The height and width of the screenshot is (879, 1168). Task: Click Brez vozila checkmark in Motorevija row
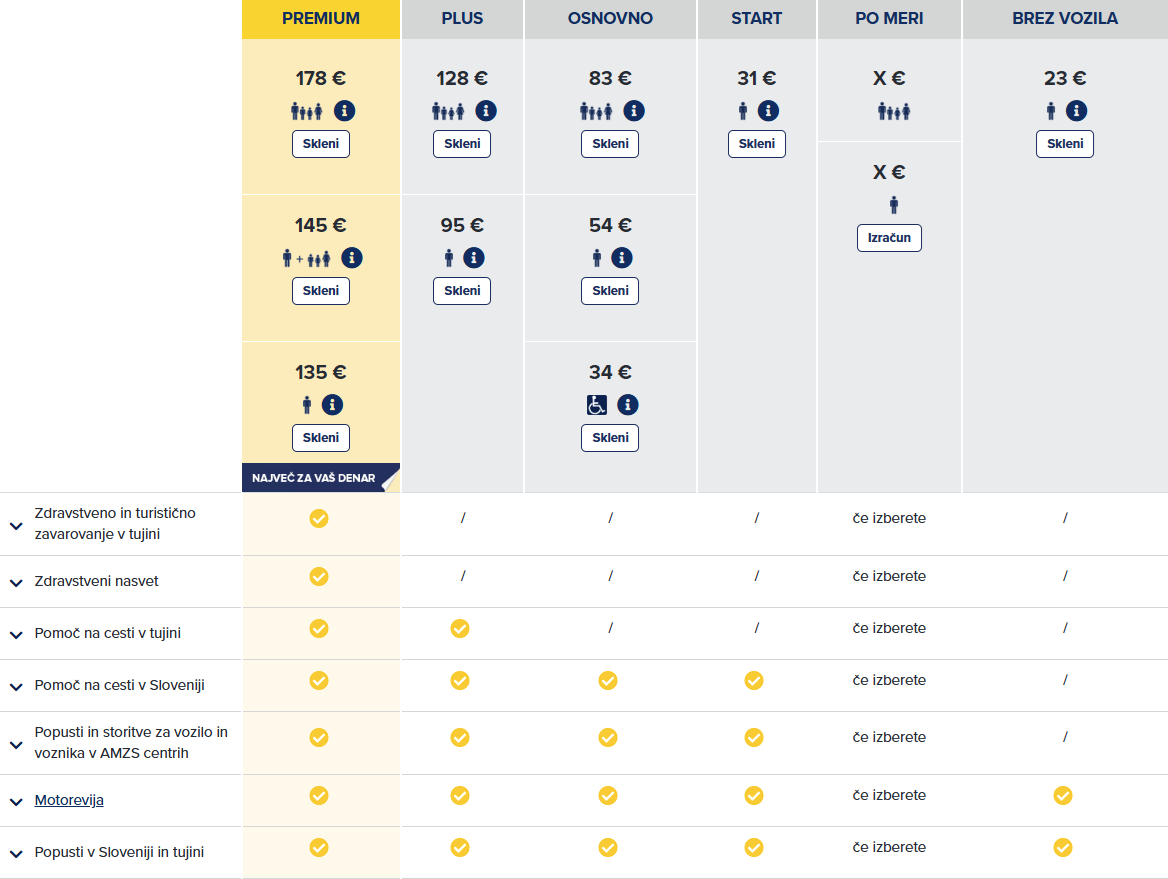1063,796
